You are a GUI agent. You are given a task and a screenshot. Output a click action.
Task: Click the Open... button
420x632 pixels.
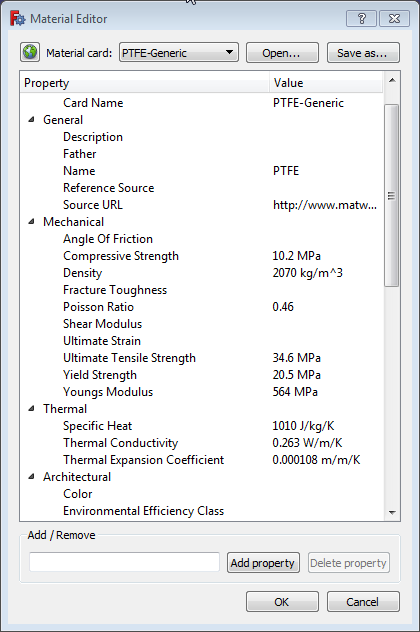(x=282, y=52)
